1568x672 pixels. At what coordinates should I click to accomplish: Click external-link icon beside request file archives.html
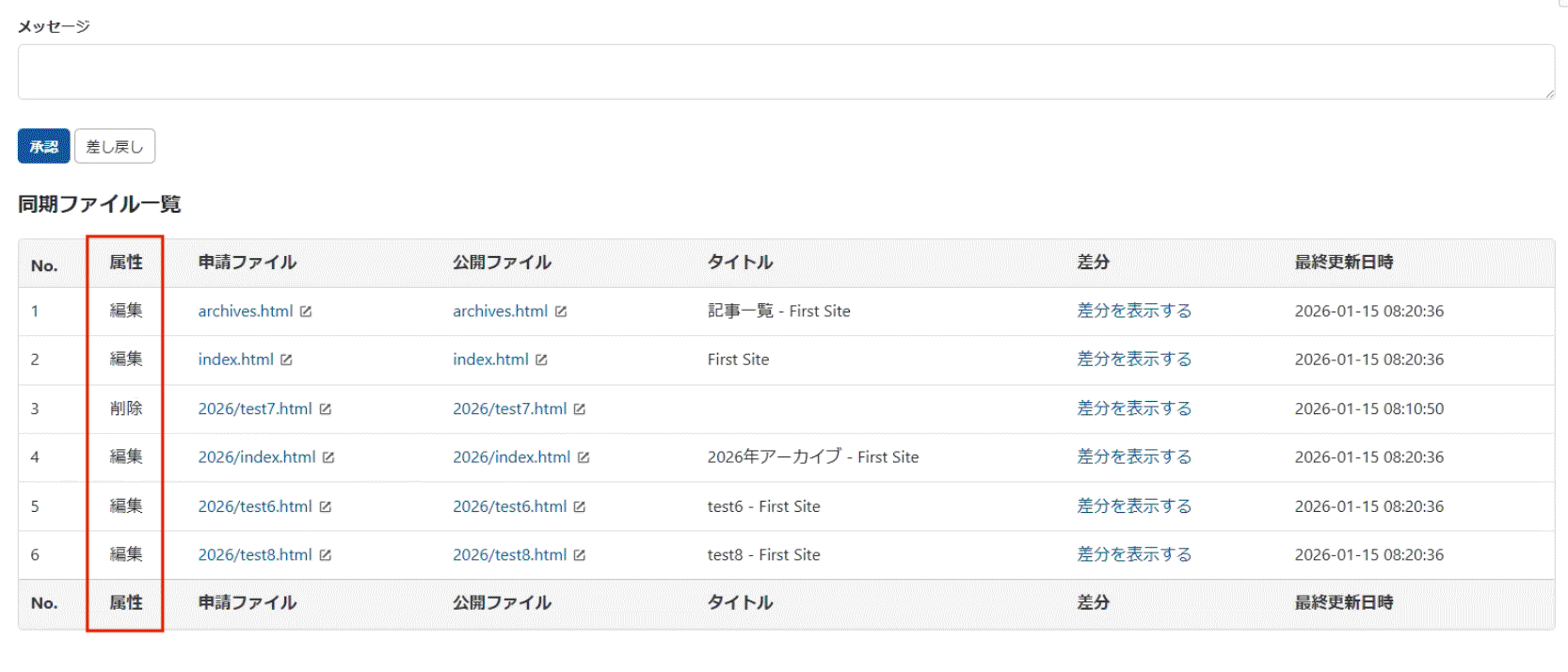coord(306,312)
